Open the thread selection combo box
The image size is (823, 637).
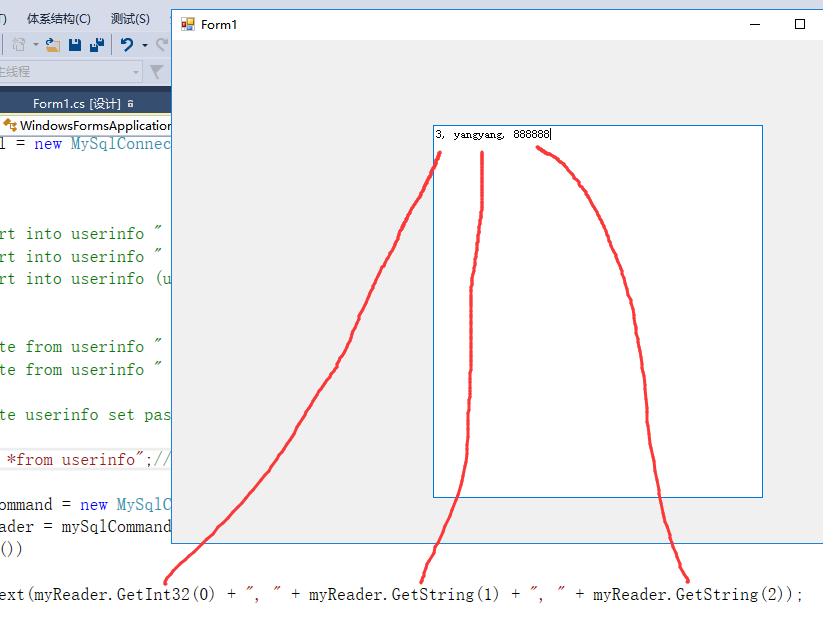pyautogui.click(x=136, y=72)
